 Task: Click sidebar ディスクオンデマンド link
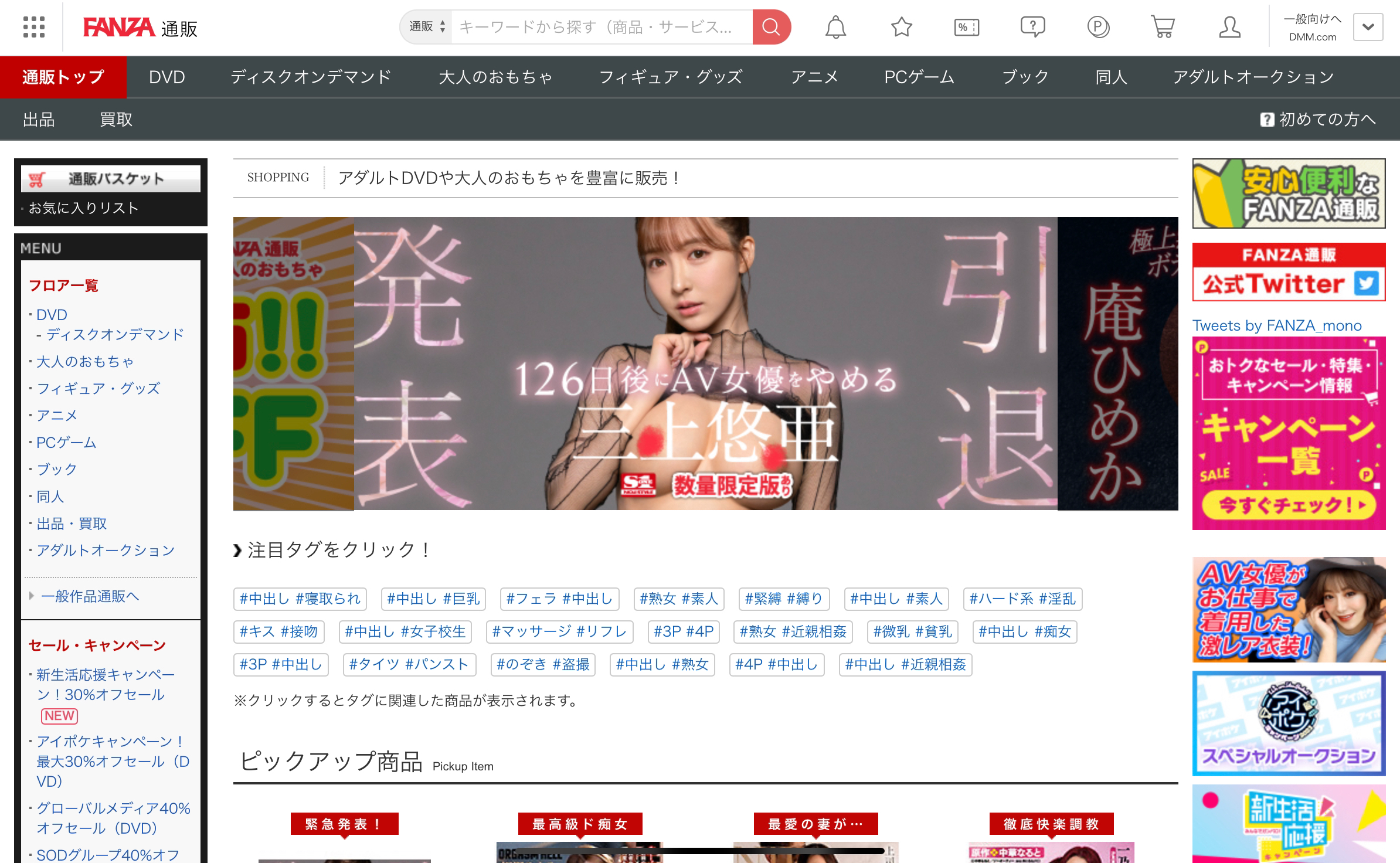pos(115,334)
